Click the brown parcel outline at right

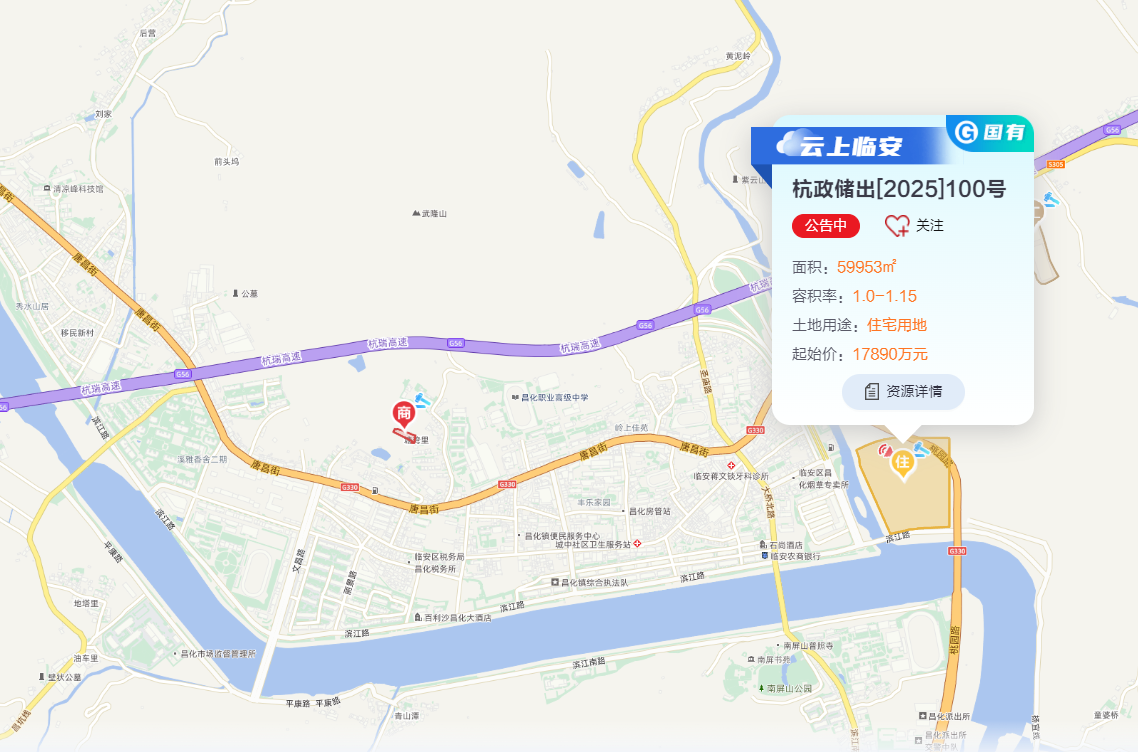1044,256
